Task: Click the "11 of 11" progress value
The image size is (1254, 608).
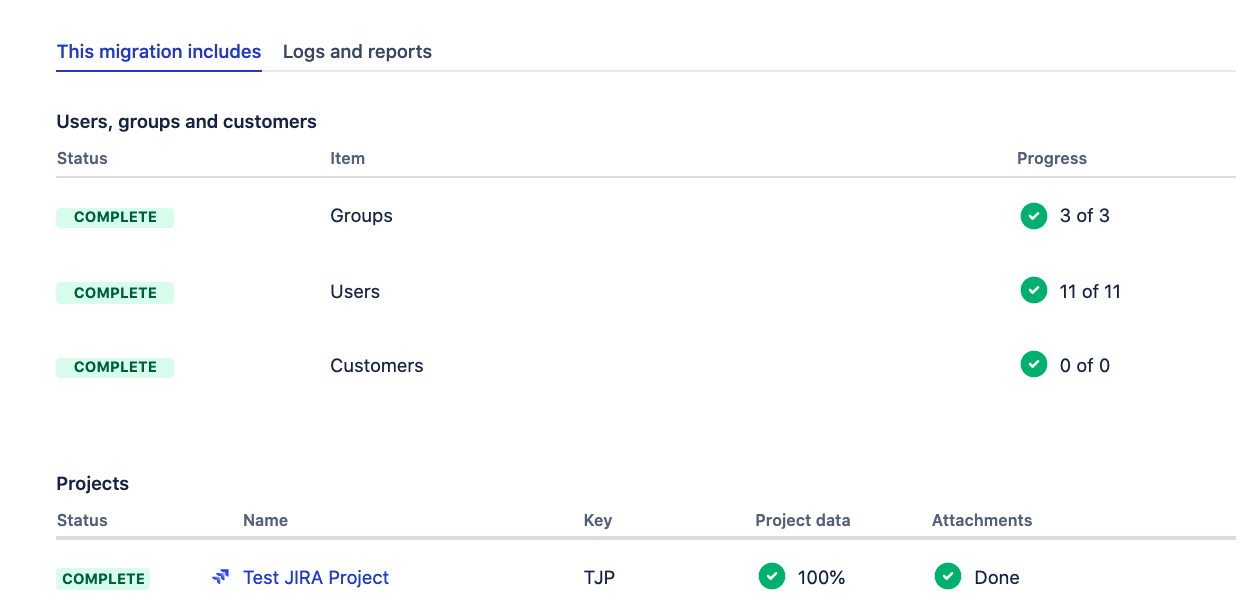Action: click(x=1090, y=292)
